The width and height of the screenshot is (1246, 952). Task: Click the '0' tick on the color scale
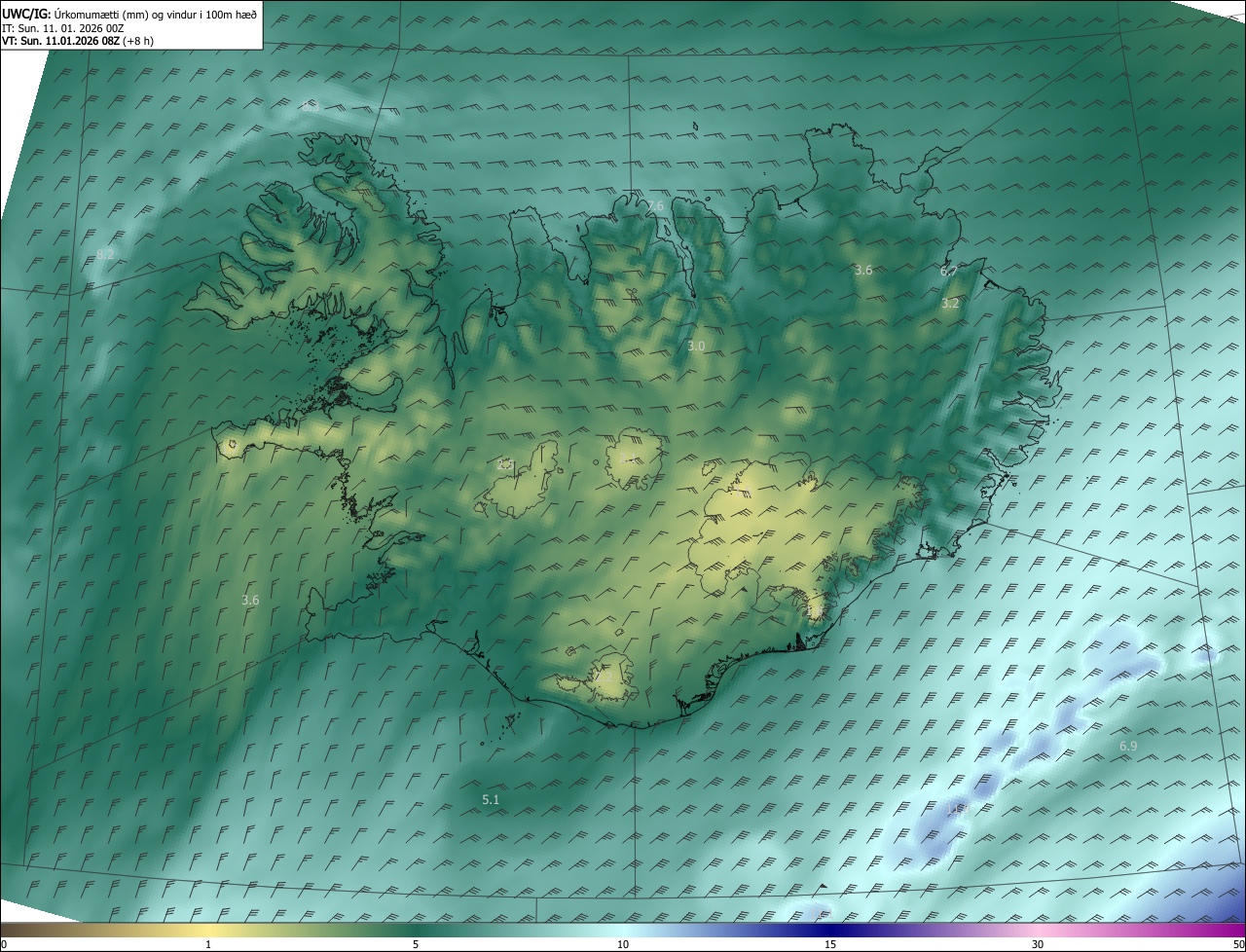[4, 945]
